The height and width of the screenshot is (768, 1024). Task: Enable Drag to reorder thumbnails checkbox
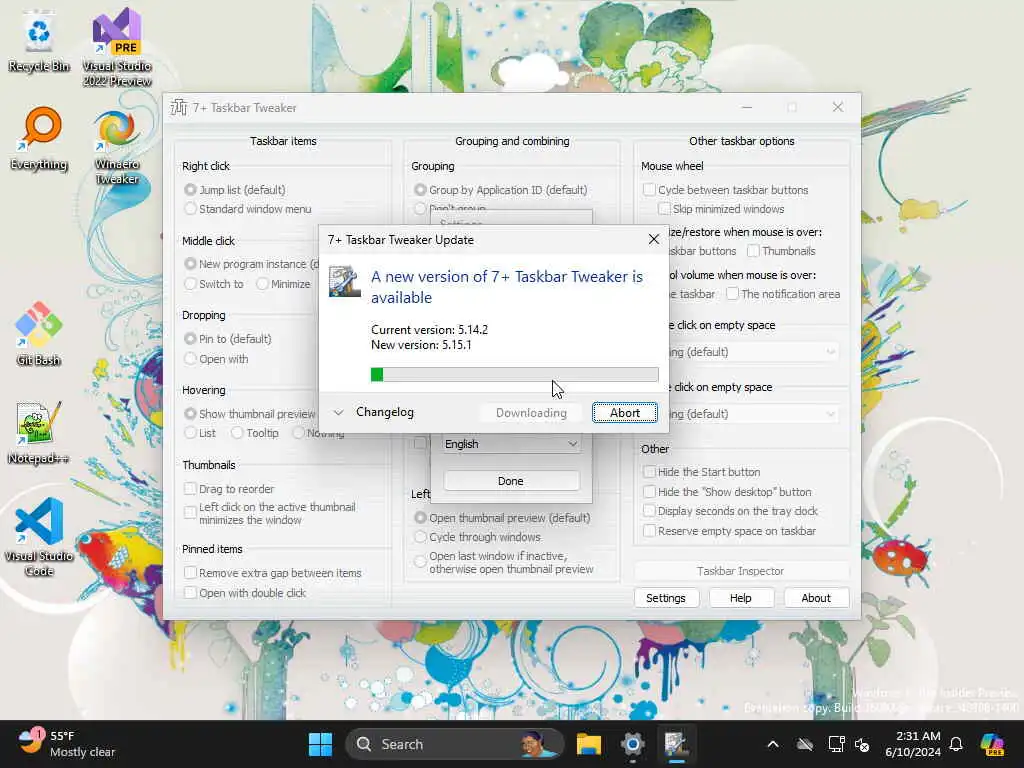point(190,489)
